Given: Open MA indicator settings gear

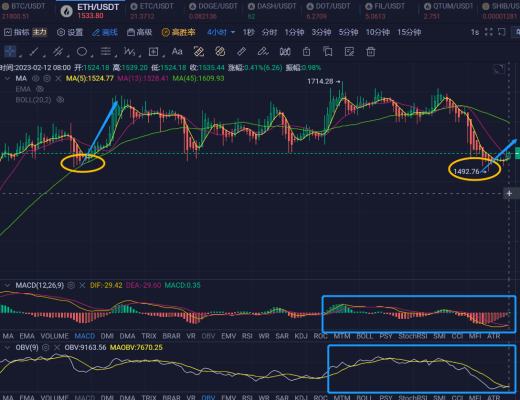Looking at the screenshot, I should click(47, 78).
